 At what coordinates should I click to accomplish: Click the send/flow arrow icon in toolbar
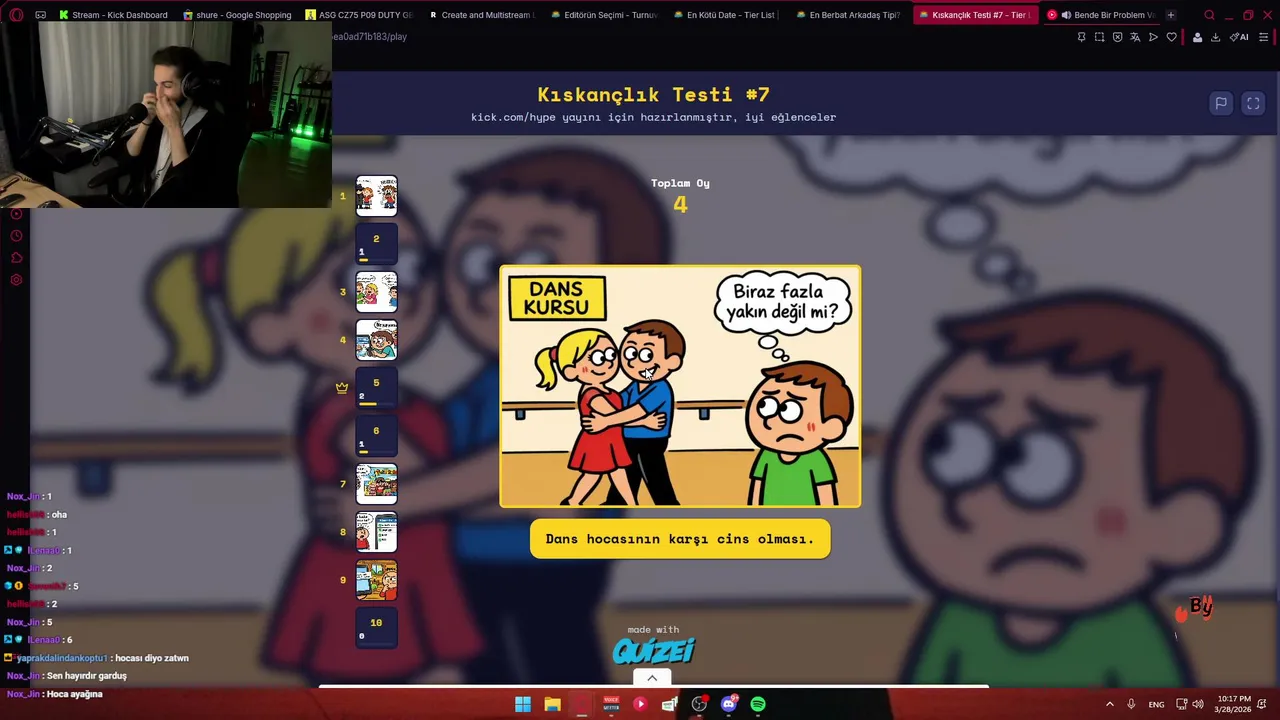1153,37
